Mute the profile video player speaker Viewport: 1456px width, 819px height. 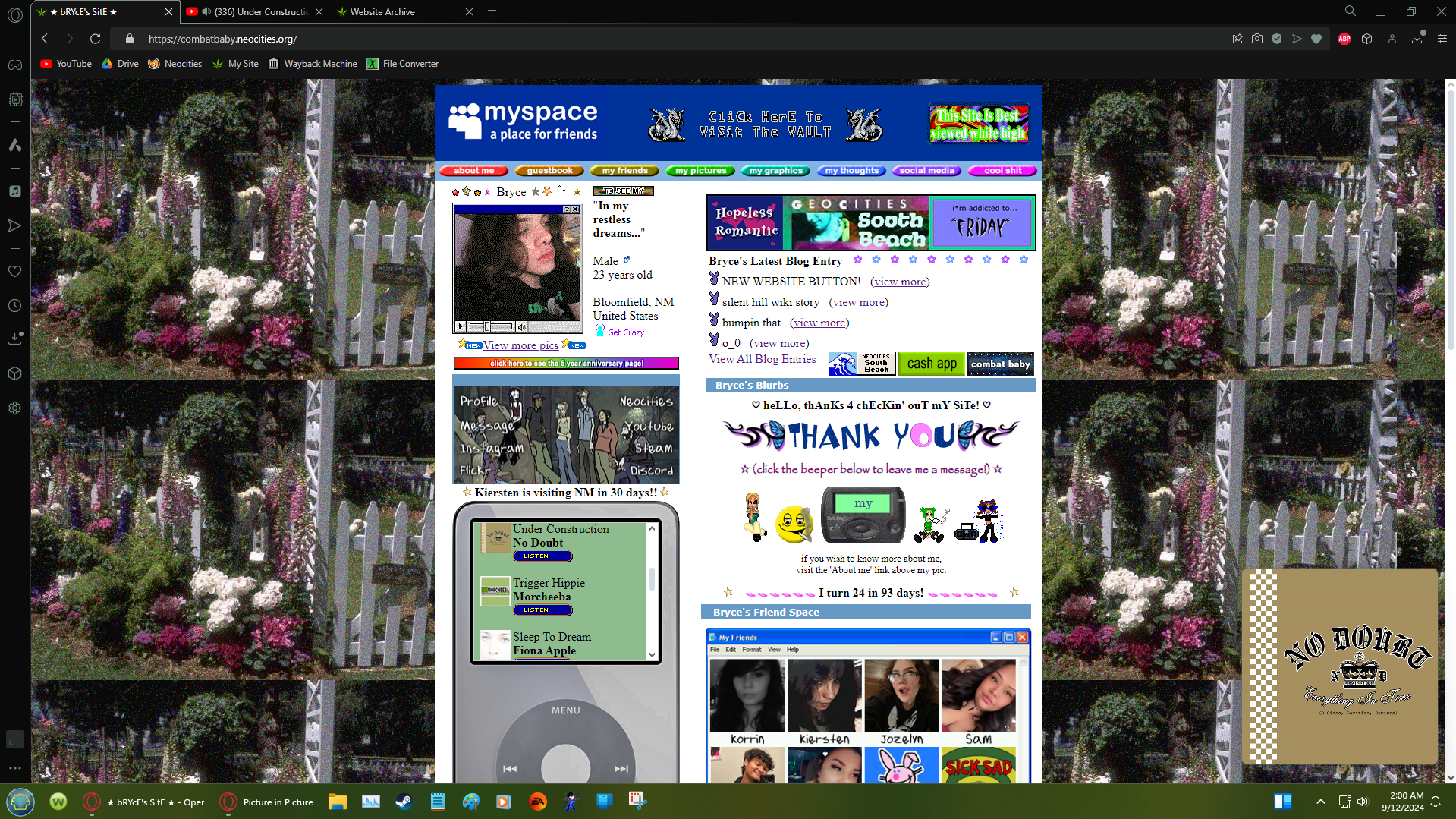[522, 327]
